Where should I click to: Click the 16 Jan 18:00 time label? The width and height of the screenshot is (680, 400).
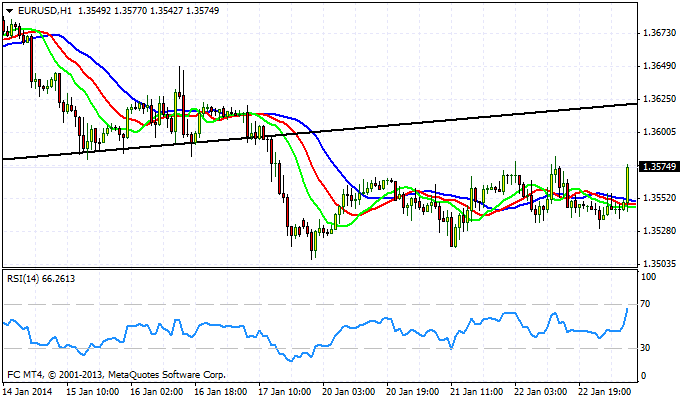[x=221, y=391]
